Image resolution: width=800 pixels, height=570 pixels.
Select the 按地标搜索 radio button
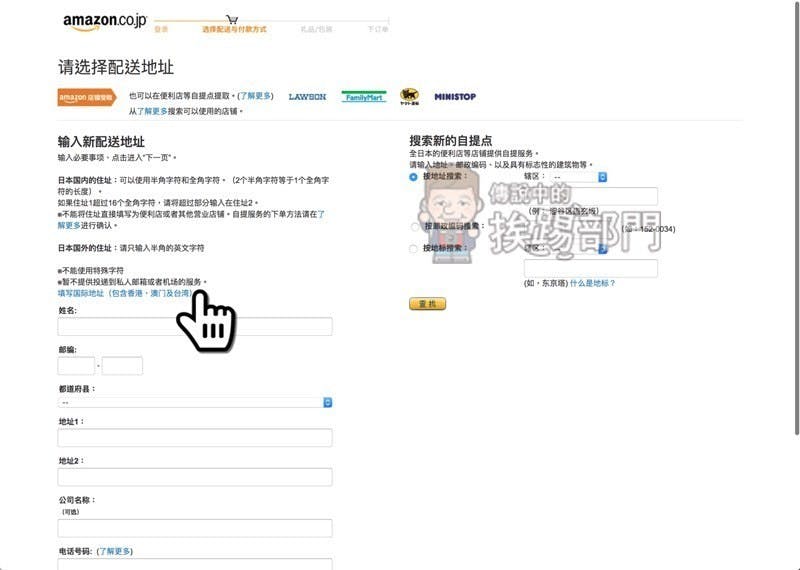pos(413,249)
